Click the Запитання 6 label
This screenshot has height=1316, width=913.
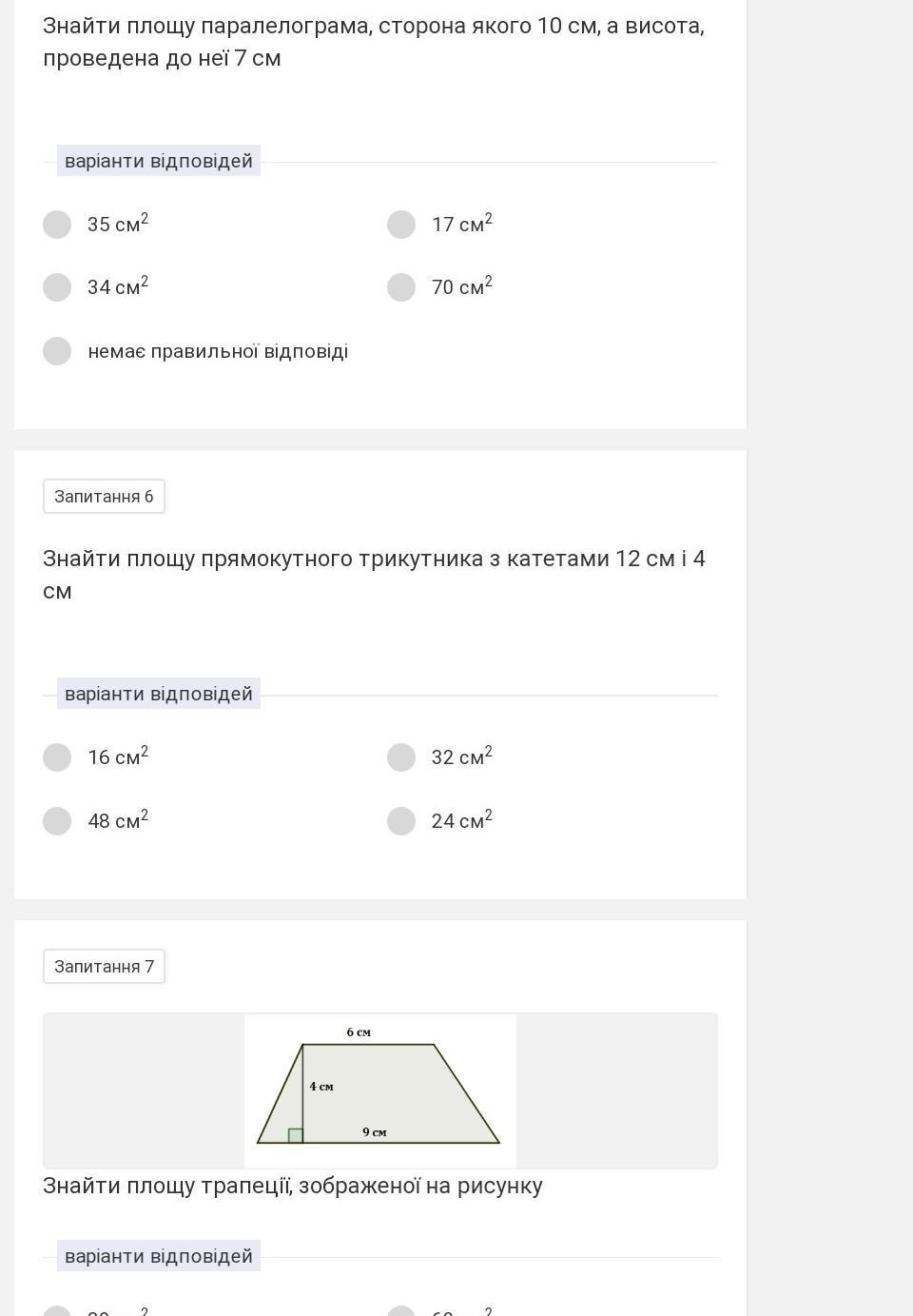click(104, 497)
